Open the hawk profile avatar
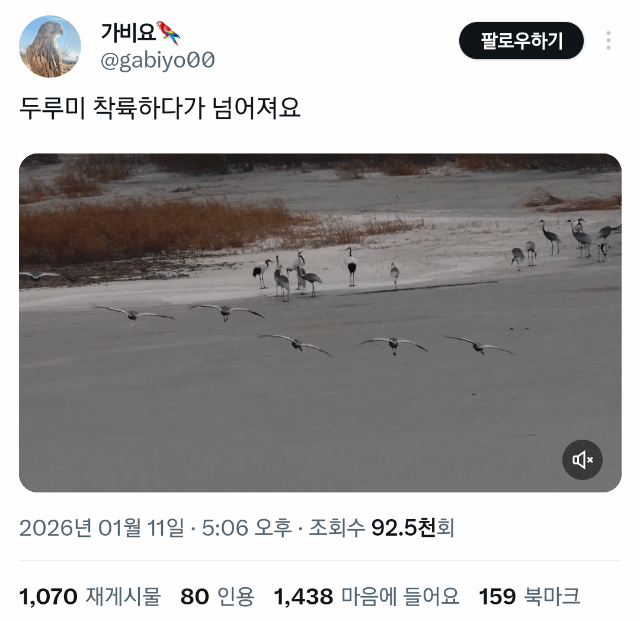This screenshot has height=621, width=640. tap(50, 46)
